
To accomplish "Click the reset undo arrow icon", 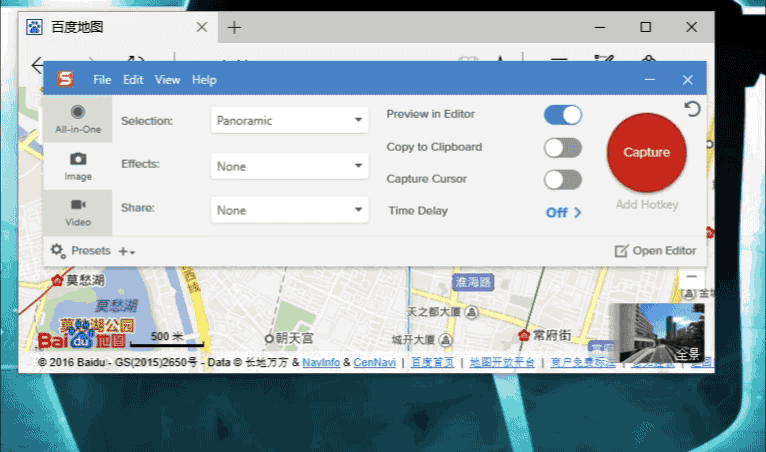I will click(x=692, y=108).
